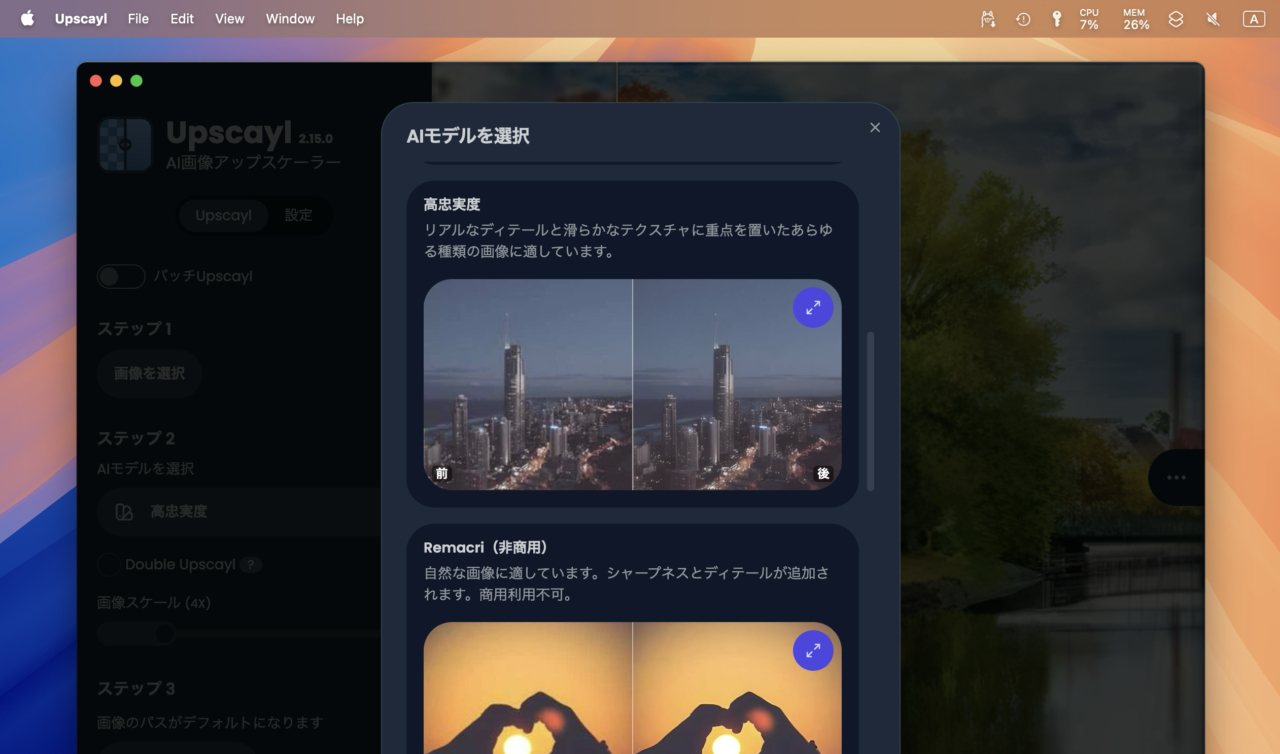Image resolution: width=1280 pixels, height=754 pixels.
Task: Click the CPU usage indicator in the menu bar
Action: [1089, 18]
